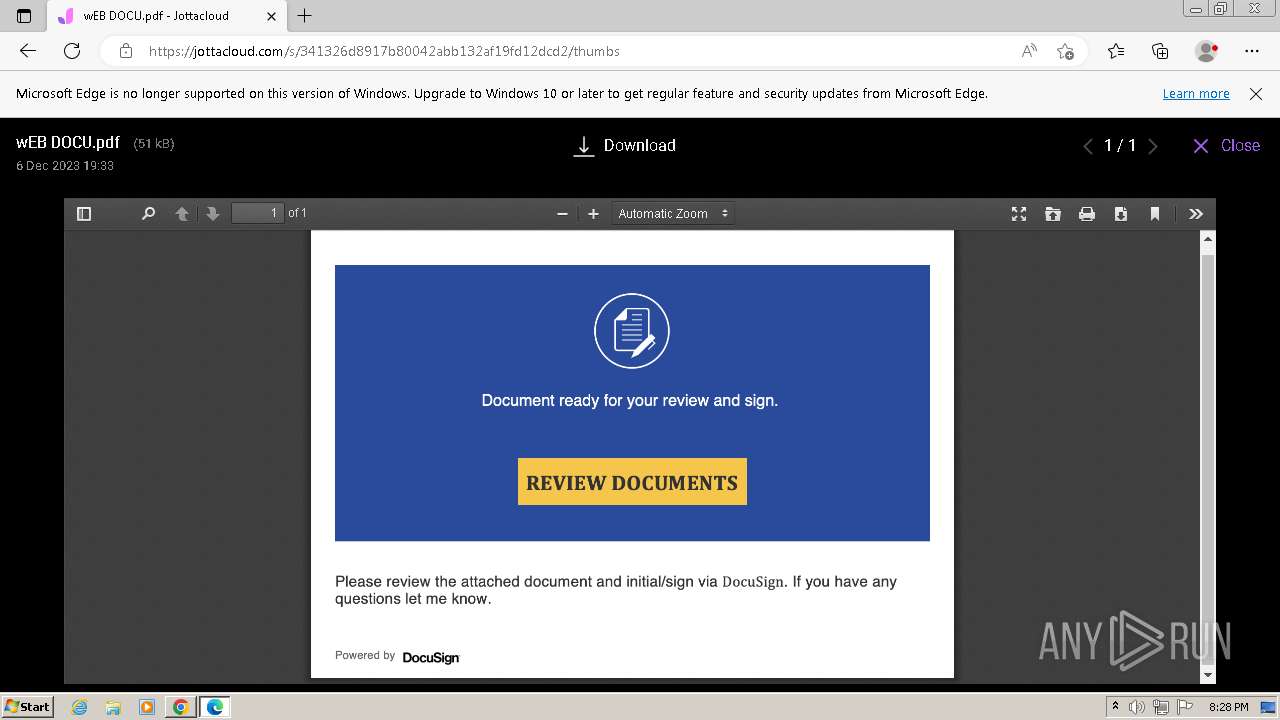Viewport: 1280px width, 720px height.
Task: Open browser Collections
Action: (x=1160, y=51)
